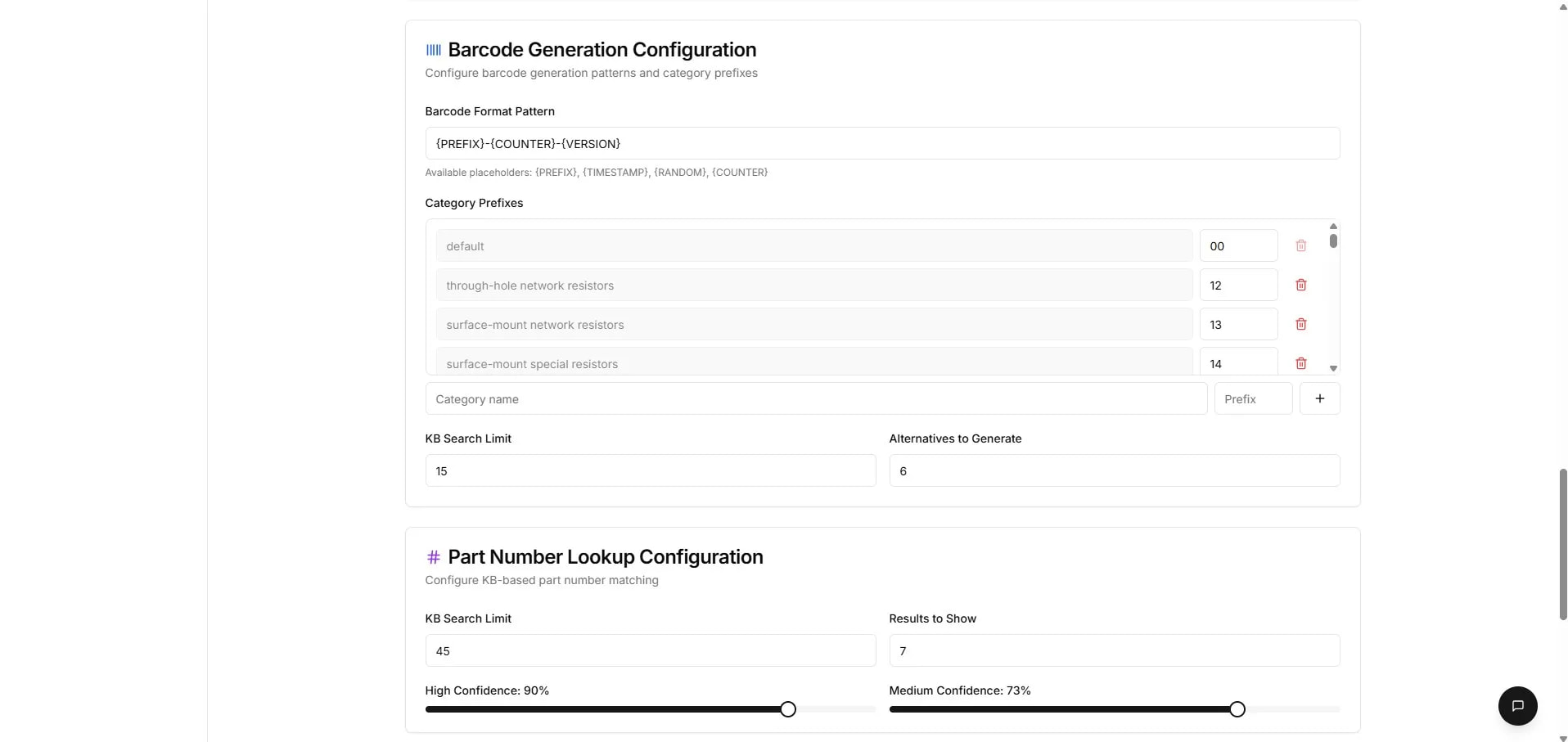The image size is (1568, 742).
Task: Click category list scrollbar up arrow
Action: [1333, 226]
